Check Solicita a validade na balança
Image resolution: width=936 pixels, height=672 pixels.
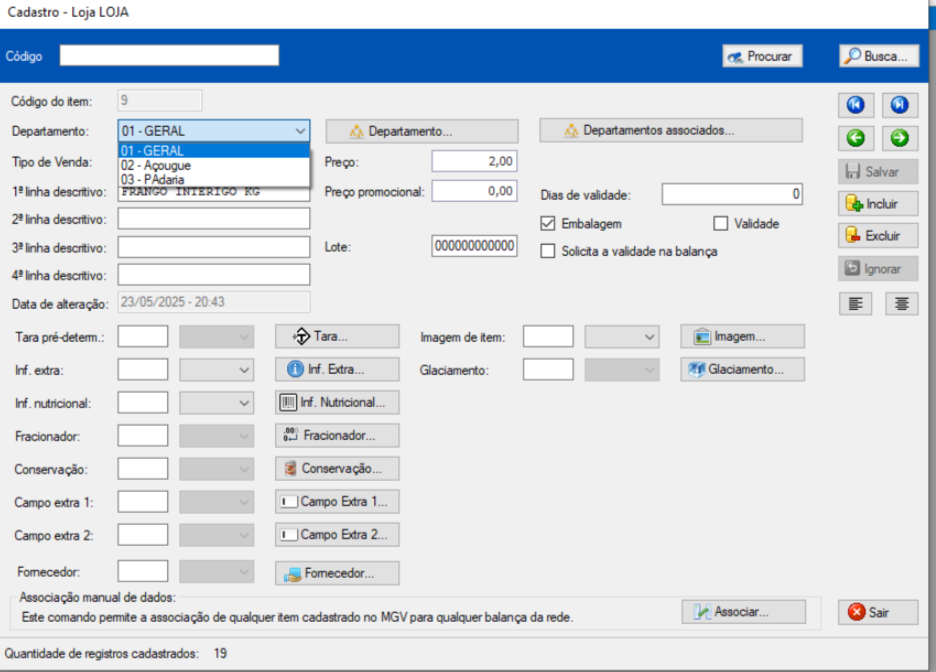tap(547, 251)
